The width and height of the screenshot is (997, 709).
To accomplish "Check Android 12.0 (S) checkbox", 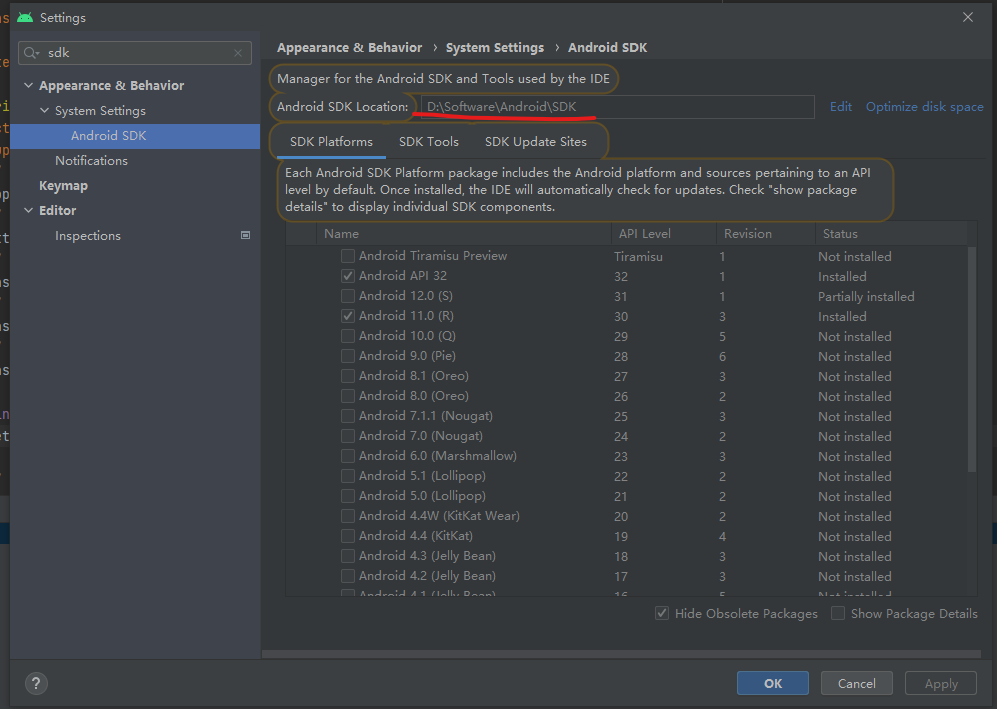I will click(x=348, y=296).
